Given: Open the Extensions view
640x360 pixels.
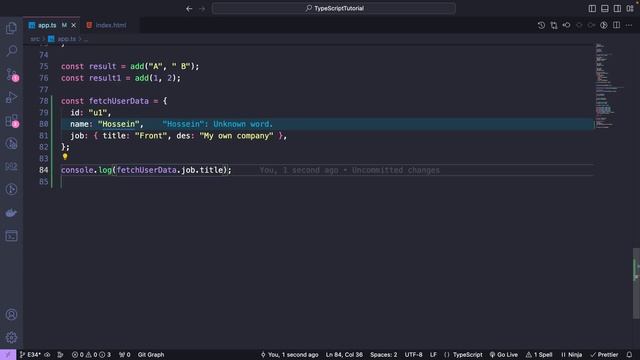Looking at the screenshot, I should click(11, 120).
